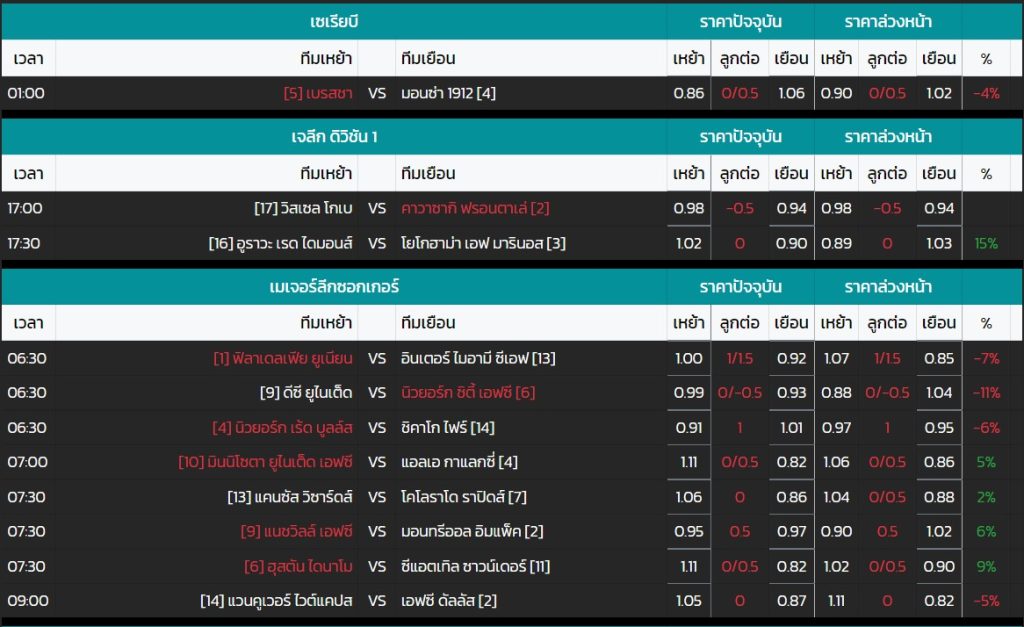1024x627 pixels.
Task: Select home team [17] วิสเซล โกเบ
Action: point(303,208)
